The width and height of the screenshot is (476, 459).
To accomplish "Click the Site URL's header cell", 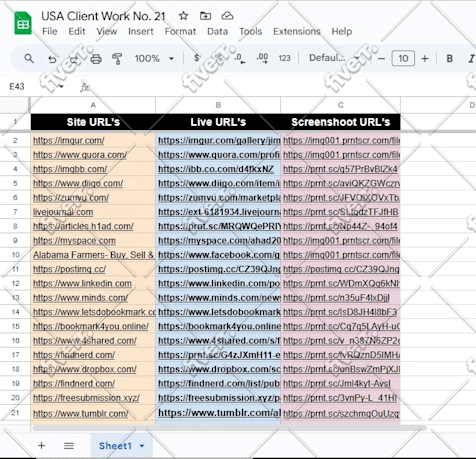I will [93, 122].
